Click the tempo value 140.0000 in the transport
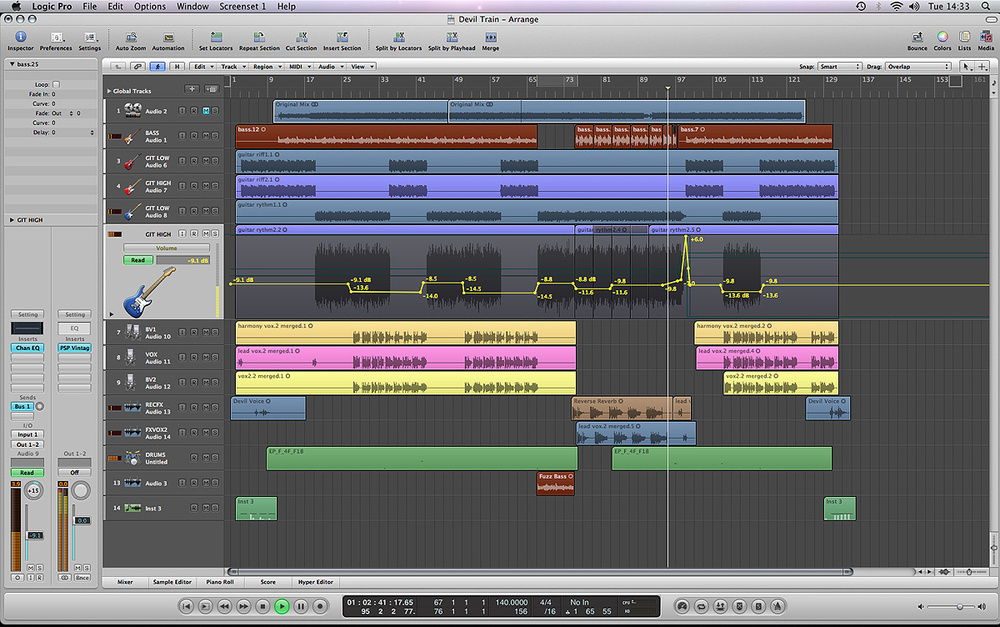The height and width of the screenshot is (627, 1000). (x=511, y=602)
